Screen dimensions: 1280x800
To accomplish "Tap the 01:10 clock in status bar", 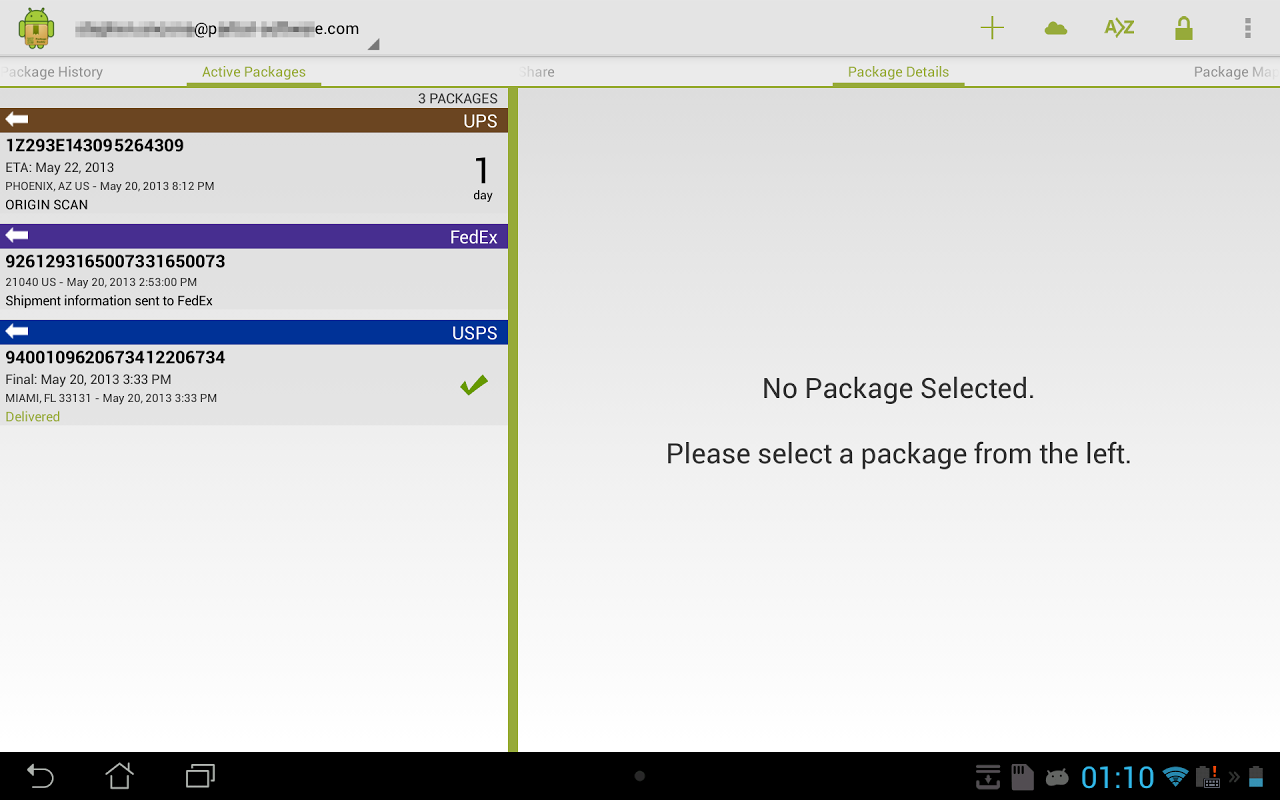I will tap(1118, 777).
